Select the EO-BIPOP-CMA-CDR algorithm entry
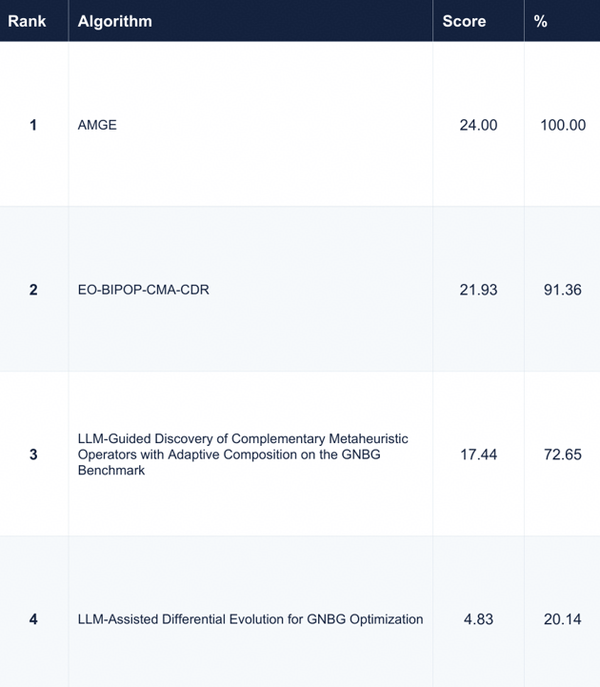 pos(143,290)
